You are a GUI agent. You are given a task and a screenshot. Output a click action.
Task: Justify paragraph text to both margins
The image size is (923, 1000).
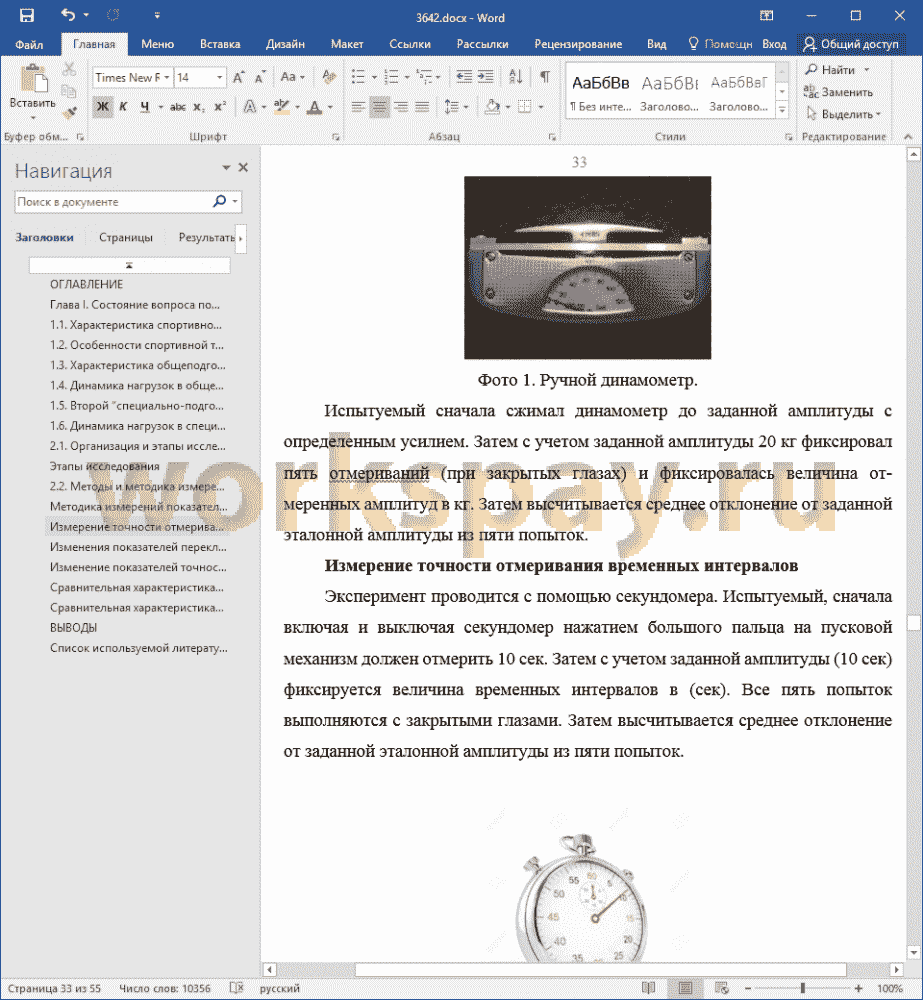(x=422, y=107)
